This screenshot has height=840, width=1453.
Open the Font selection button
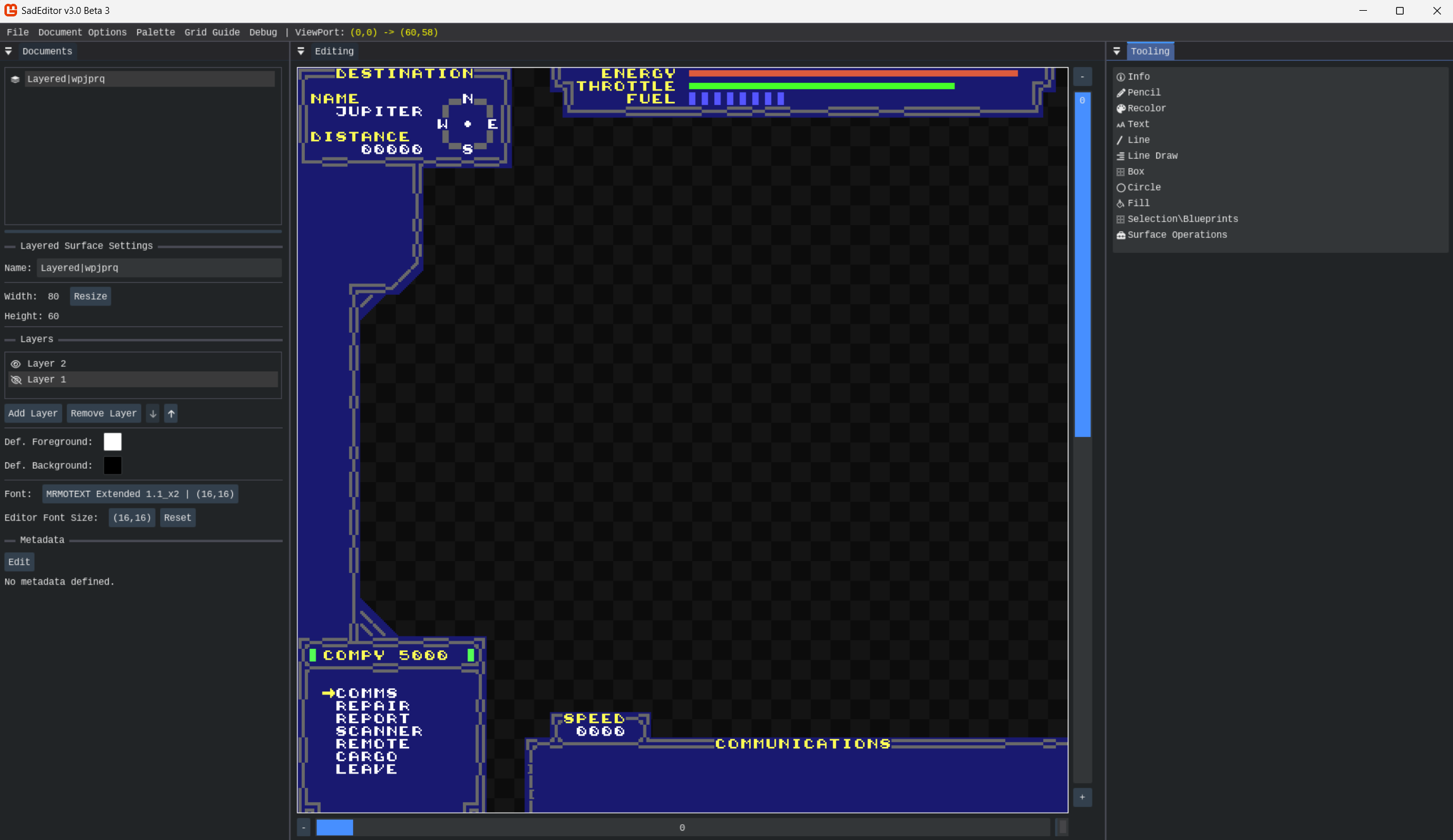140,494
